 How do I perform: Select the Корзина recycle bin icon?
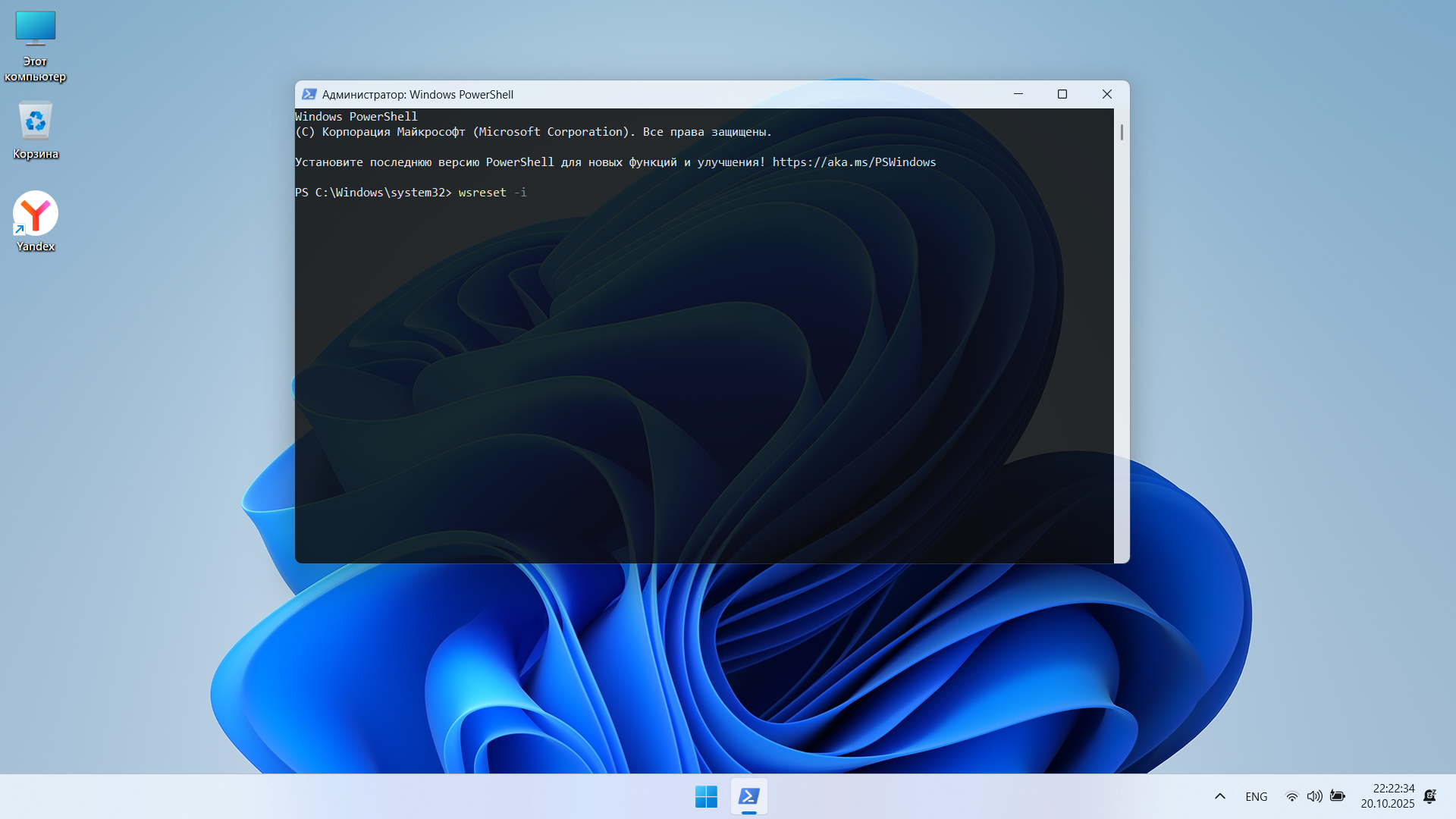(35, 122)
